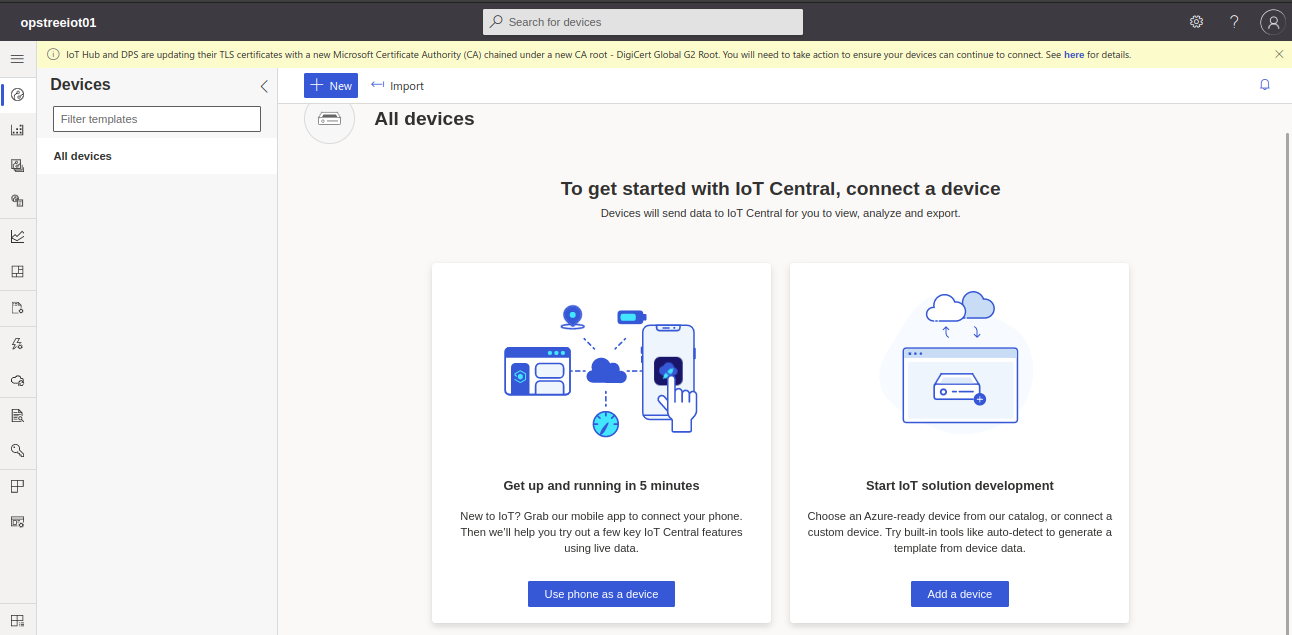The image size is (1292, 635).
Task: Focus the Filter templates input field
Action: pyautogui.click(x=157, y=119)
